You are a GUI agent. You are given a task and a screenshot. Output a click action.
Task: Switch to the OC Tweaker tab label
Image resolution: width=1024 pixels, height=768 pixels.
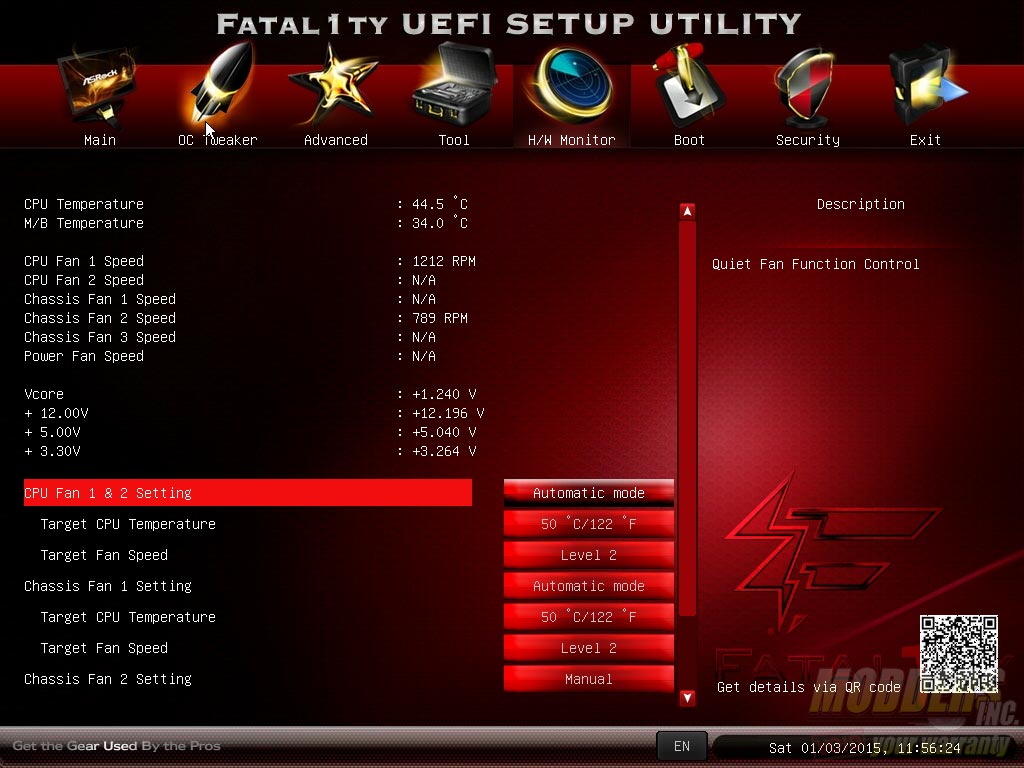pos(217,140)
